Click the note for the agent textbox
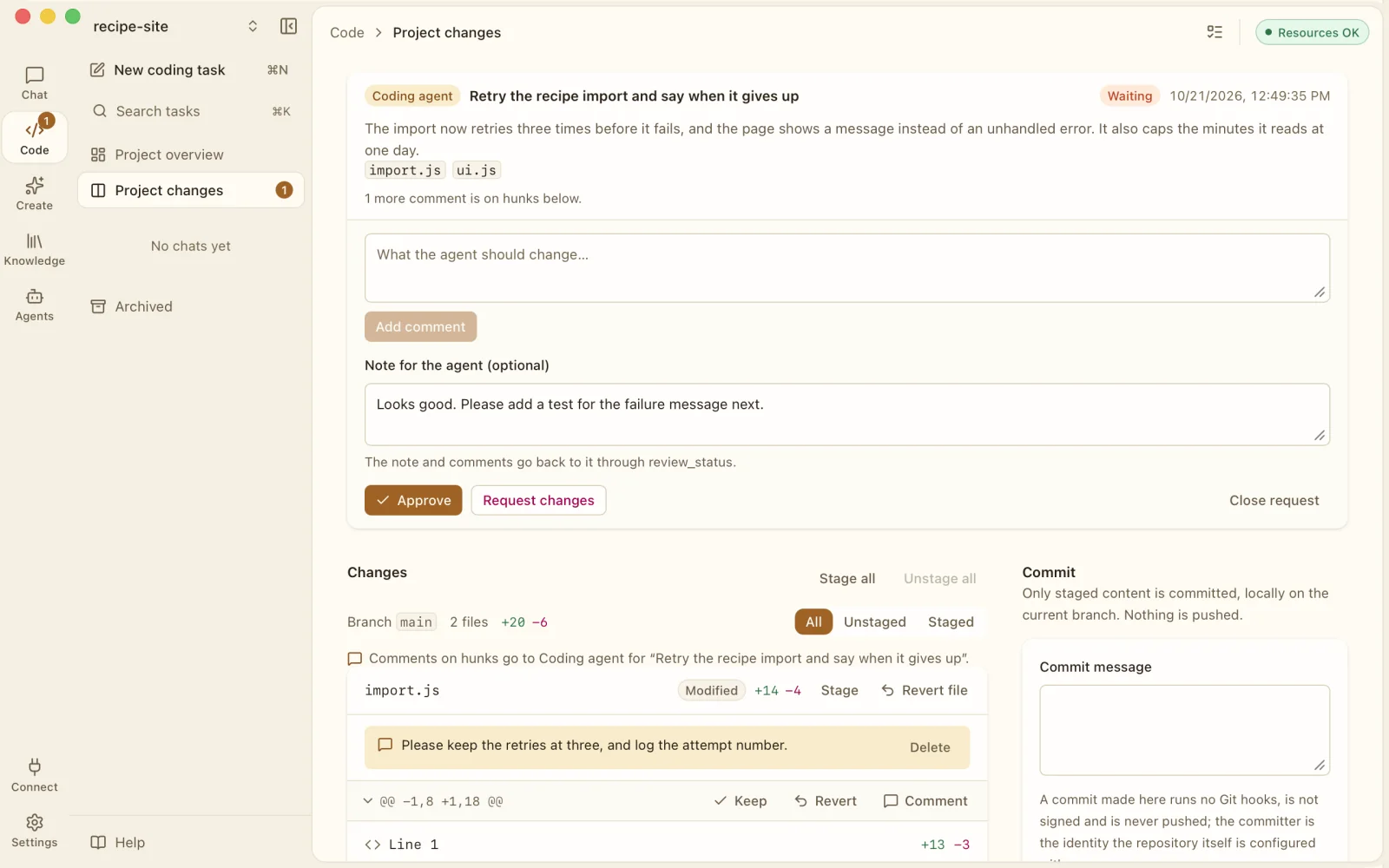 pyautogui.click(x=846, y=414)
